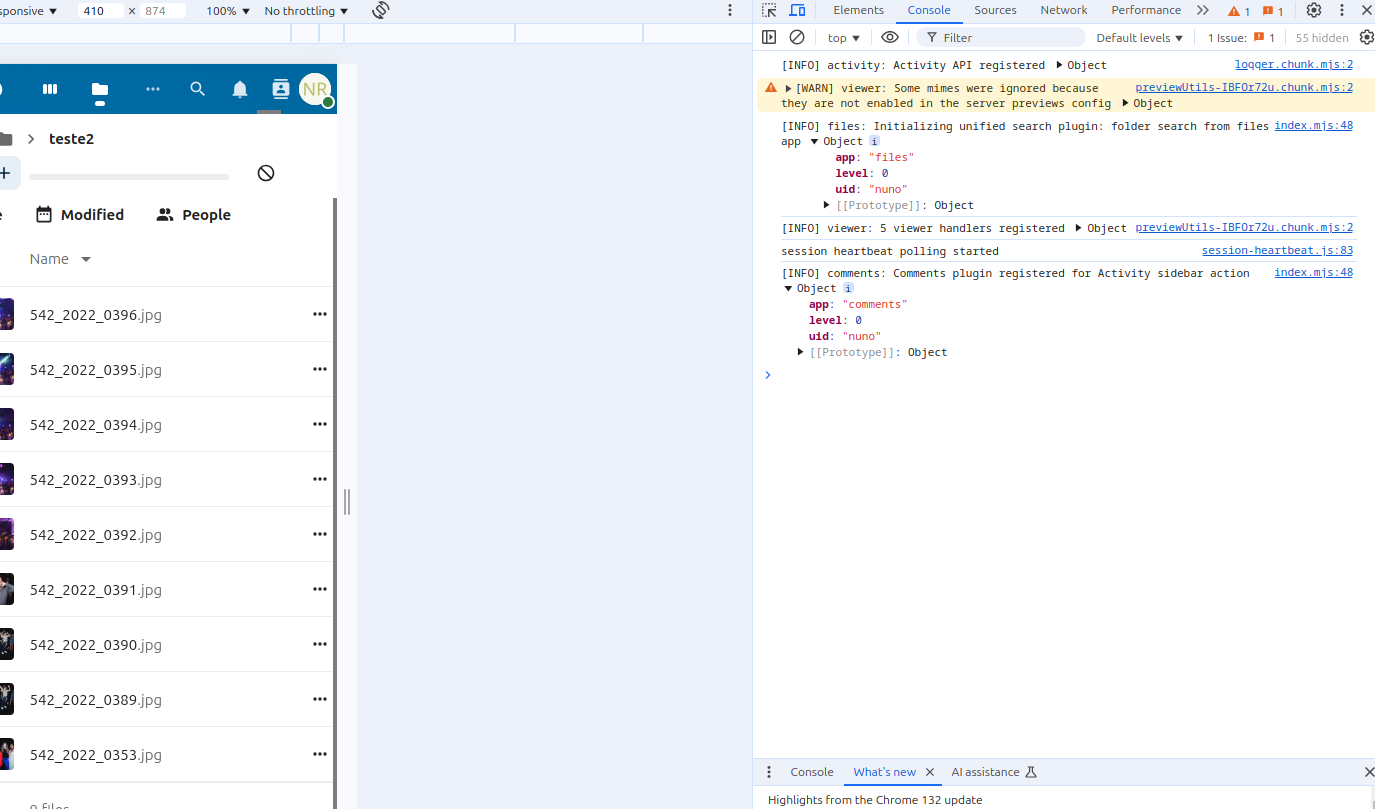Open the notifications bell icon
1375x809 pixels.
click(240, 89)
